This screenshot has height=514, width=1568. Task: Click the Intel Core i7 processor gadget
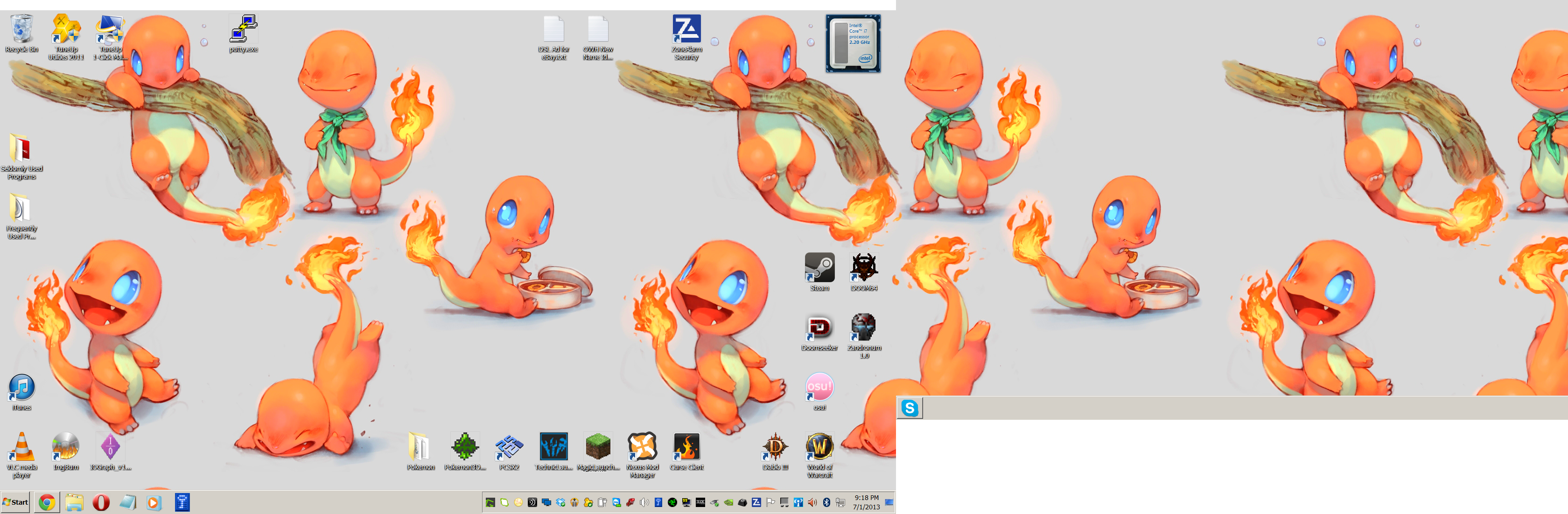point(853,43)
